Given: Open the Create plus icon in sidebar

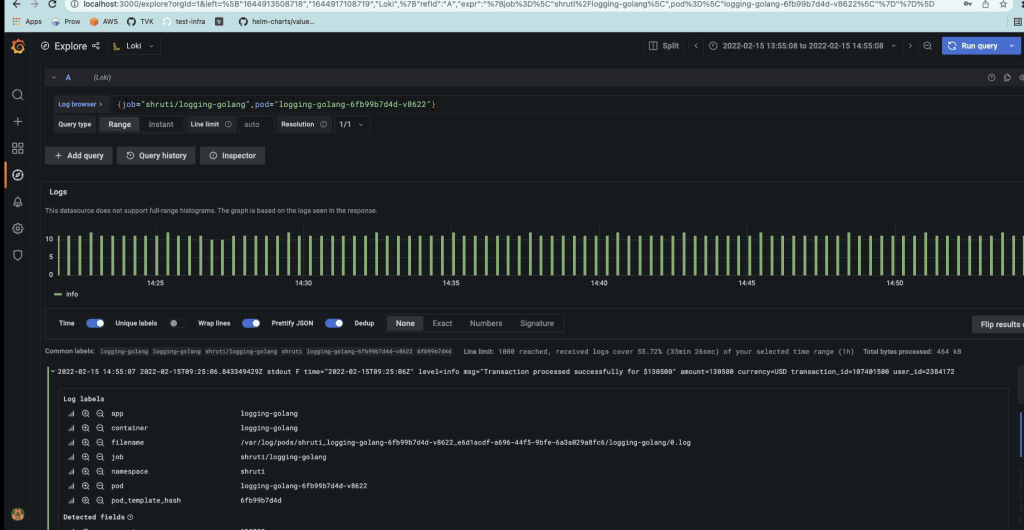Looking at the screenshot, I should (18, 121).
